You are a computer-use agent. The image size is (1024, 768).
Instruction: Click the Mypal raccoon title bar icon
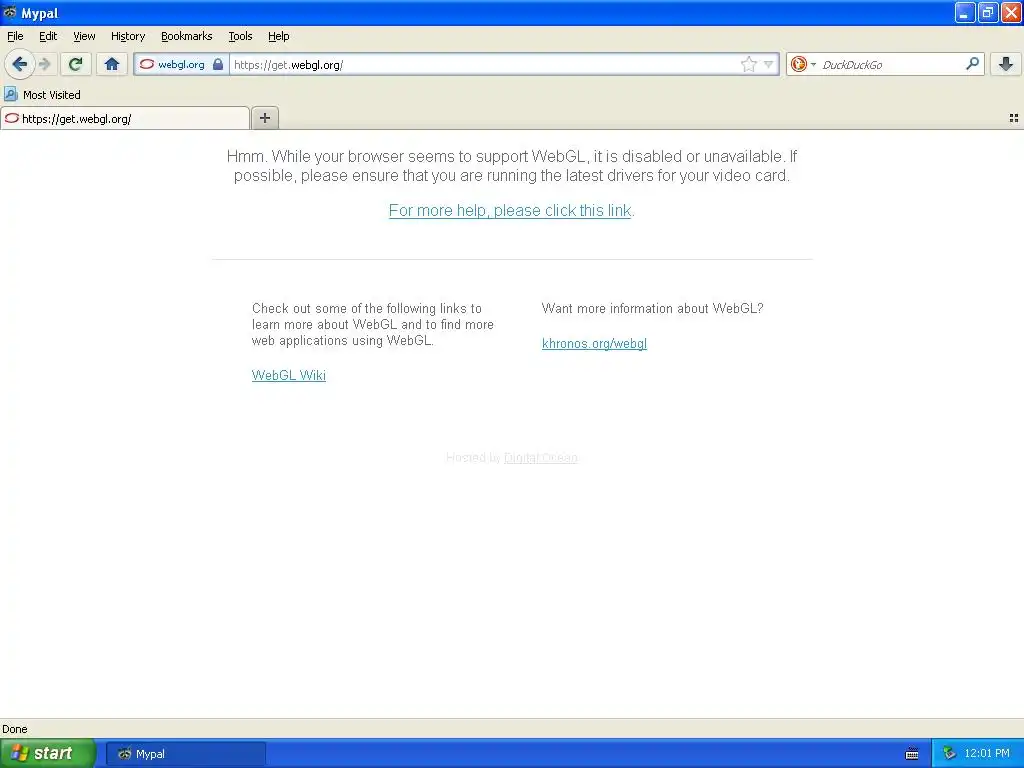(x=10, y=12)
